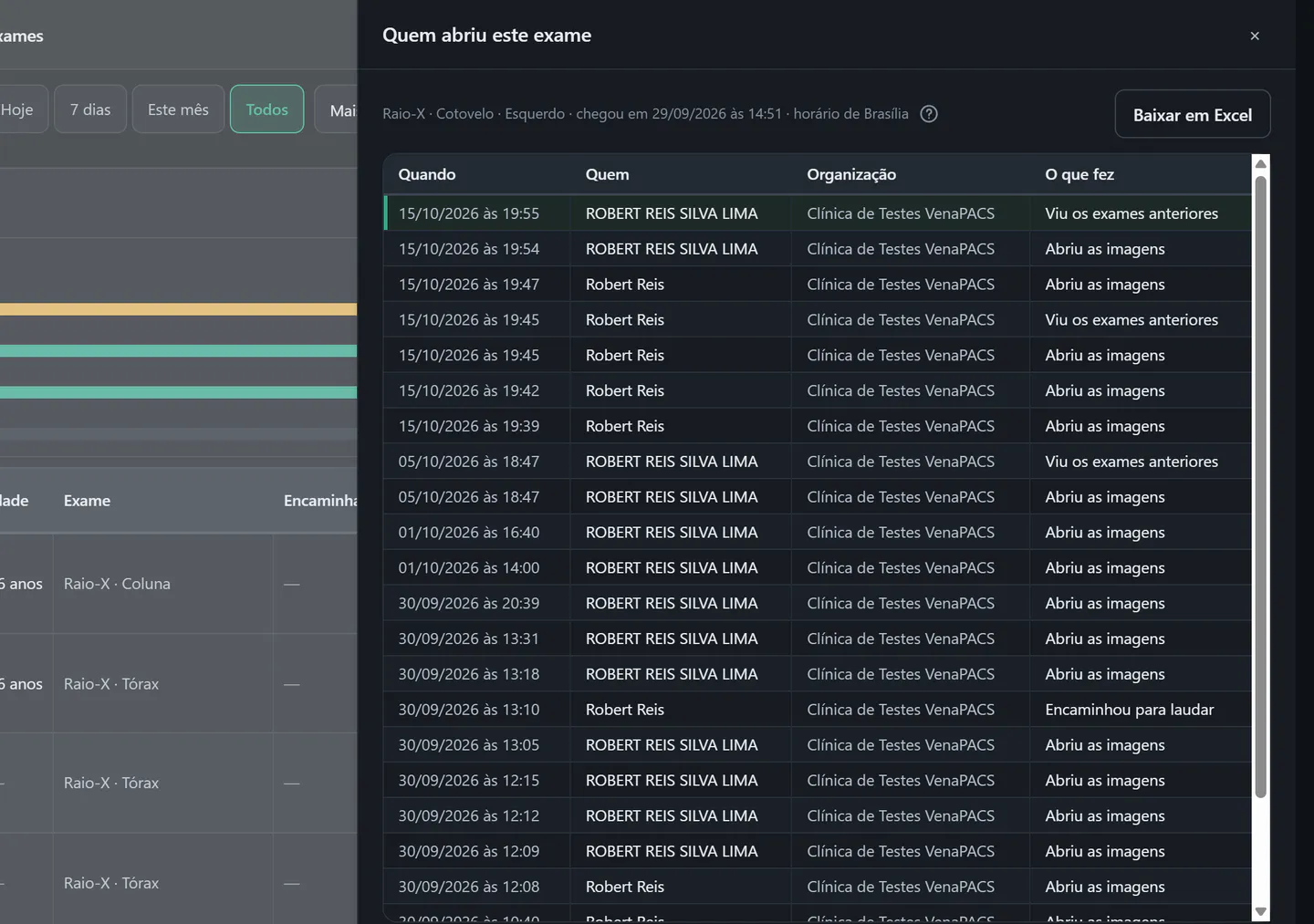
Task: Select the Todos filter tab
Action: 266,109
